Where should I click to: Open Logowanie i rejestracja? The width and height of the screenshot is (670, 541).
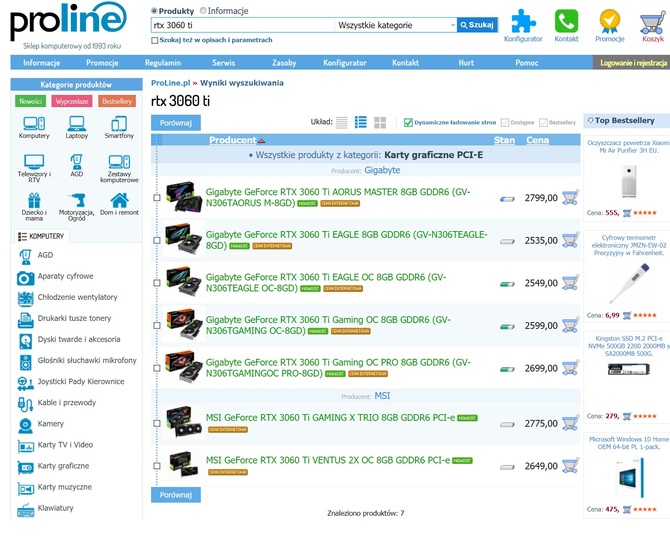point(632,63)
